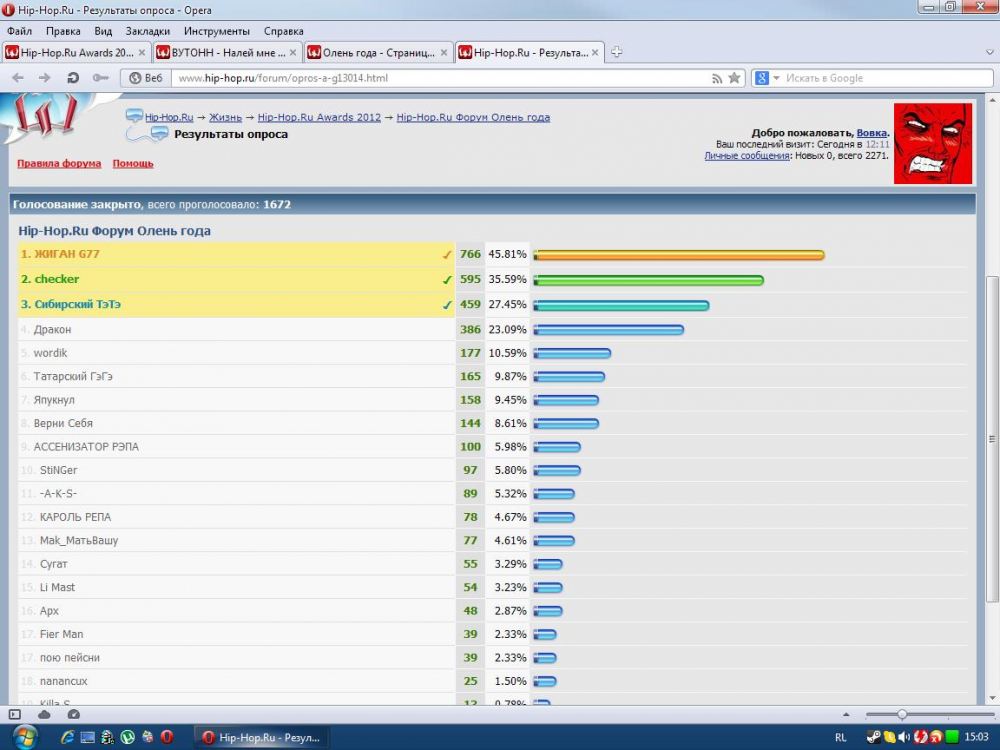Screen dimensions: 1000x750
Task: Follow the Hip-Hop.Ru breadcrumb link
Action: click(168, 117)
